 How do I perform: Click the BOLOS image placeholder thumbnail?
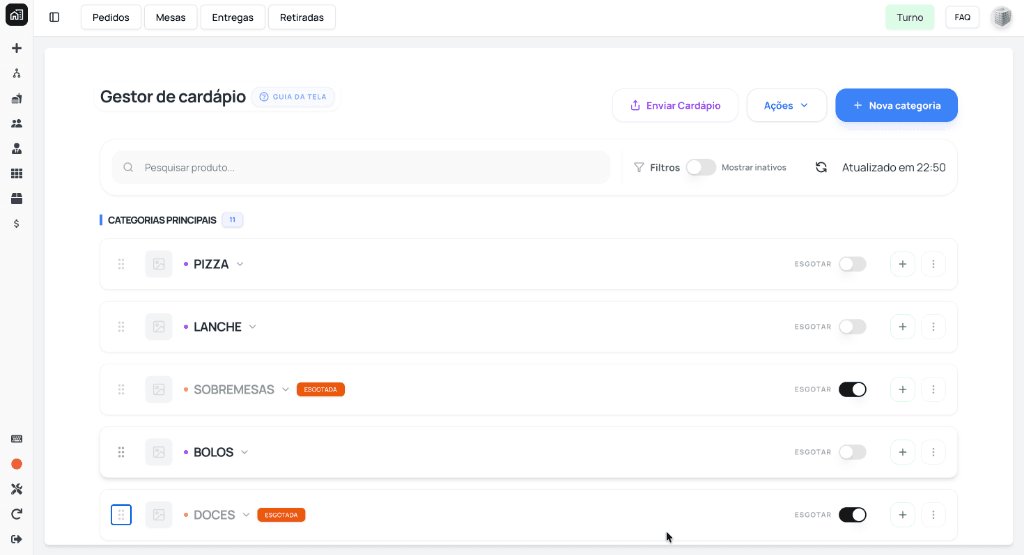click(159, 452)
